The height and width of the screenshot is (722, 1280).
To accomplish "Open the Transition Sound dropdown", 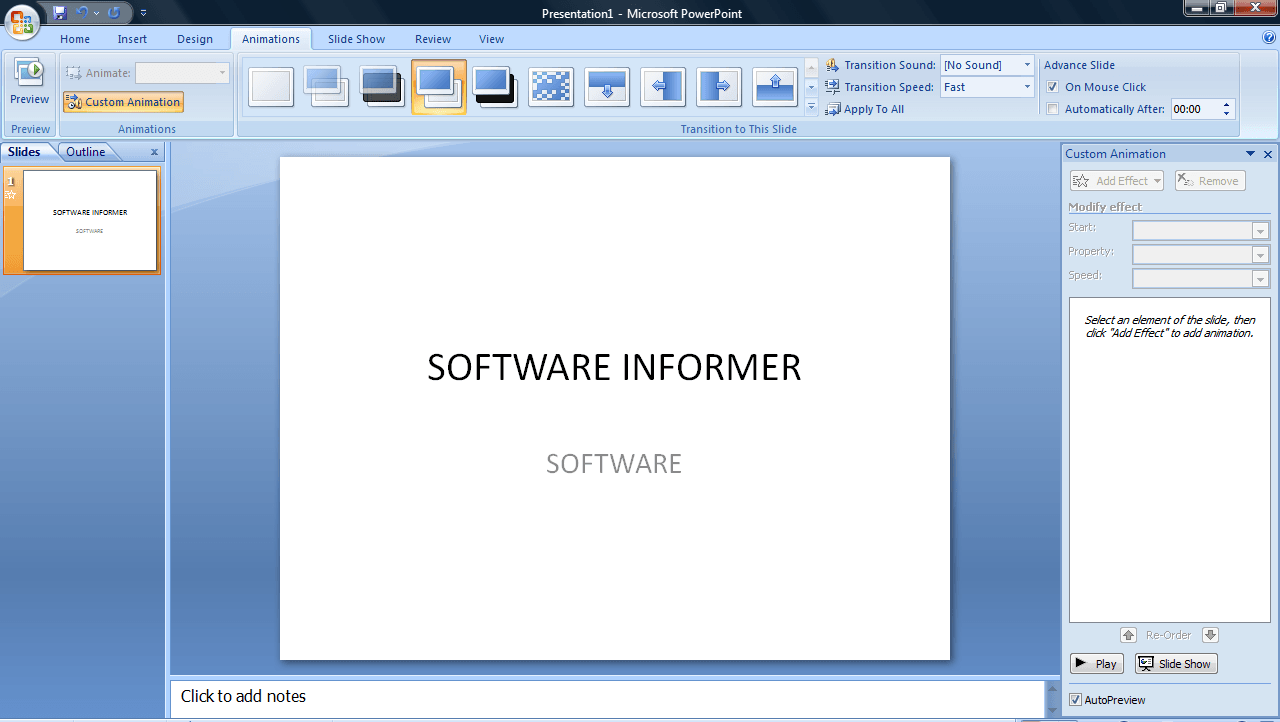I will (1026, 64).
